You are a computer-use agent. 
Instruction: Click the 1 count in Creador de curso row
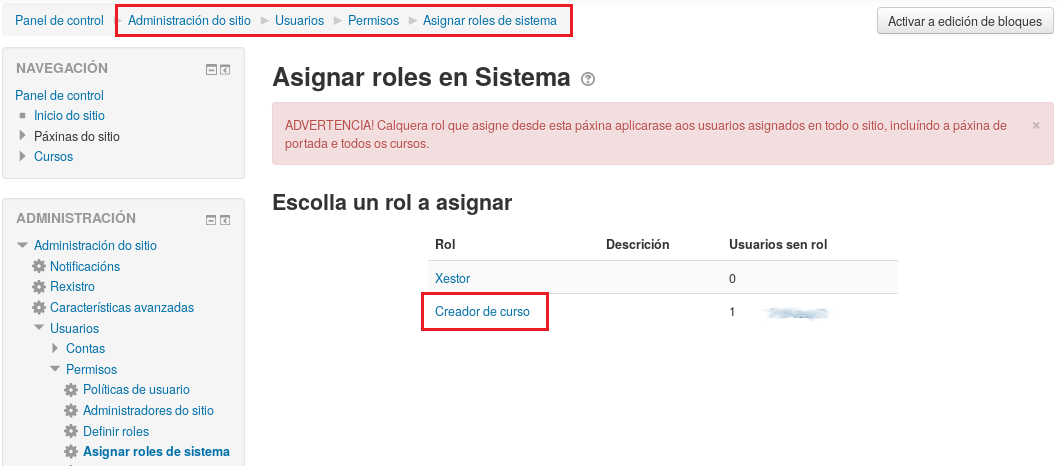pyautogui.click(x=732, y=312)
